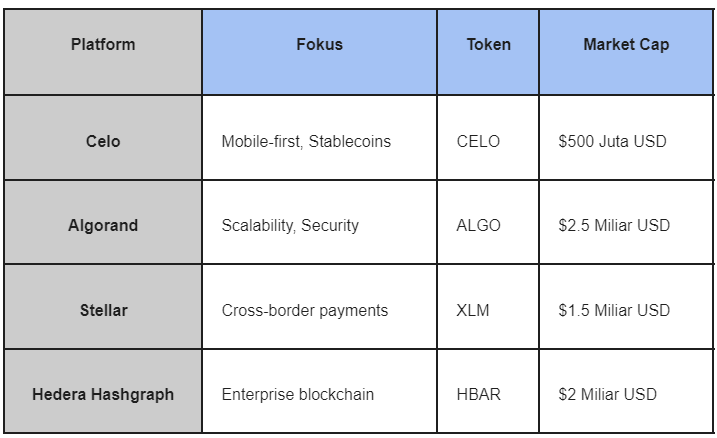Click the Scalability, Security cell
This screenshot has height=438, width=717.
[x=319, y=222]
